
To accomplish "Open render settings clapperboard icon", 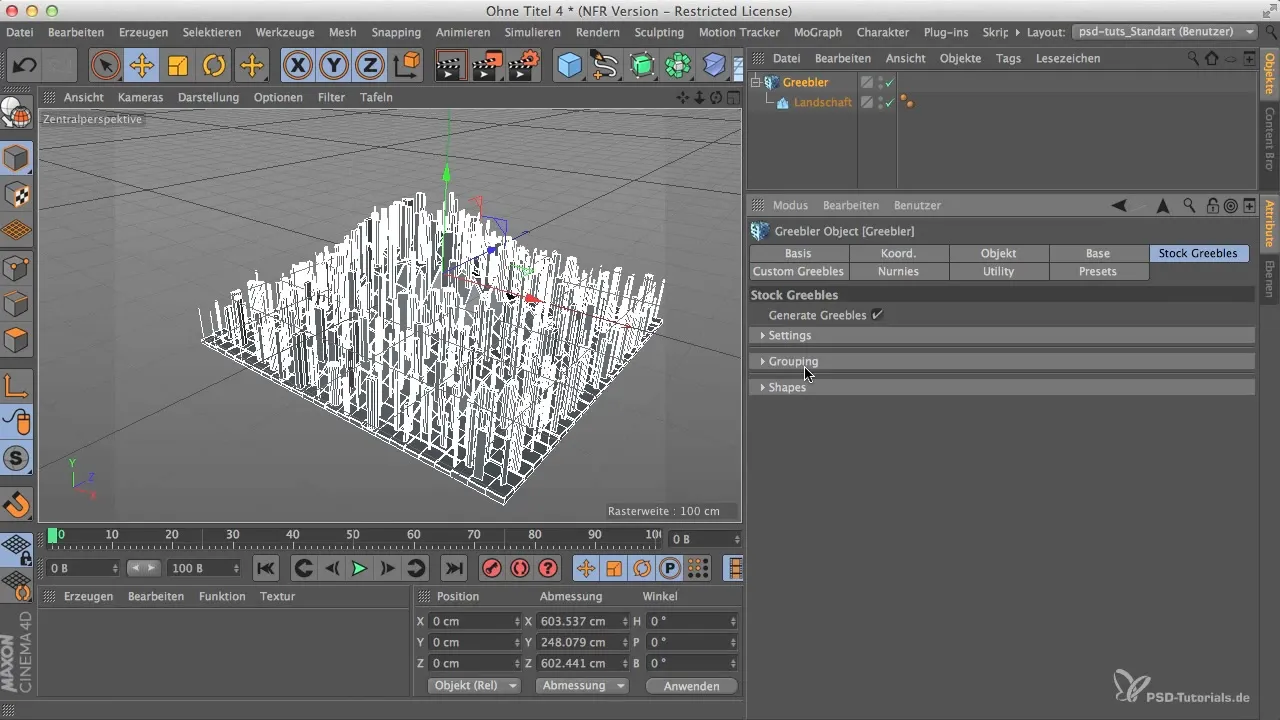I will 524,66.
